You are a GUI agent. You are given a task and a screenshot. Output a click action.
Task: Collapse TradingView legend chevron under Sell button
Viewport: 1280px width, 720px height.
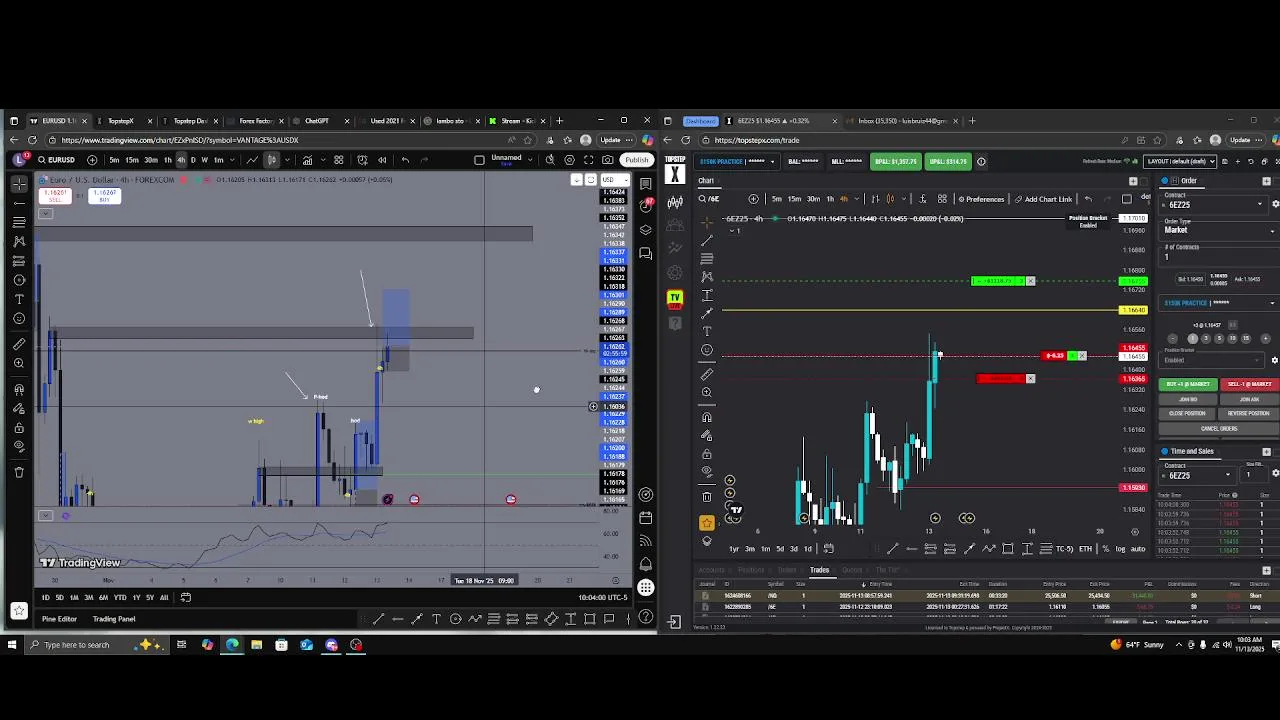tap(44, 213)
